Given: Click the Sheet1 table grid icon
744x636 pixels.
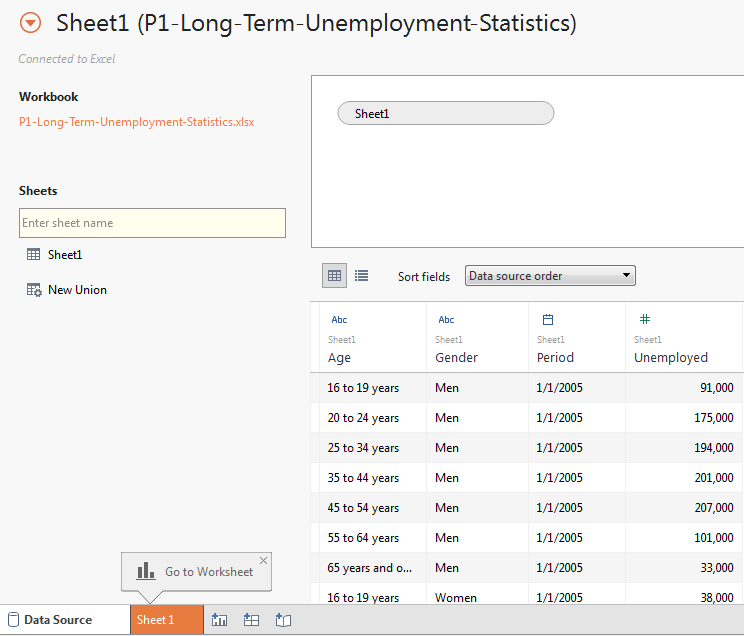Looking at the screenshot, I should (33, 254).
